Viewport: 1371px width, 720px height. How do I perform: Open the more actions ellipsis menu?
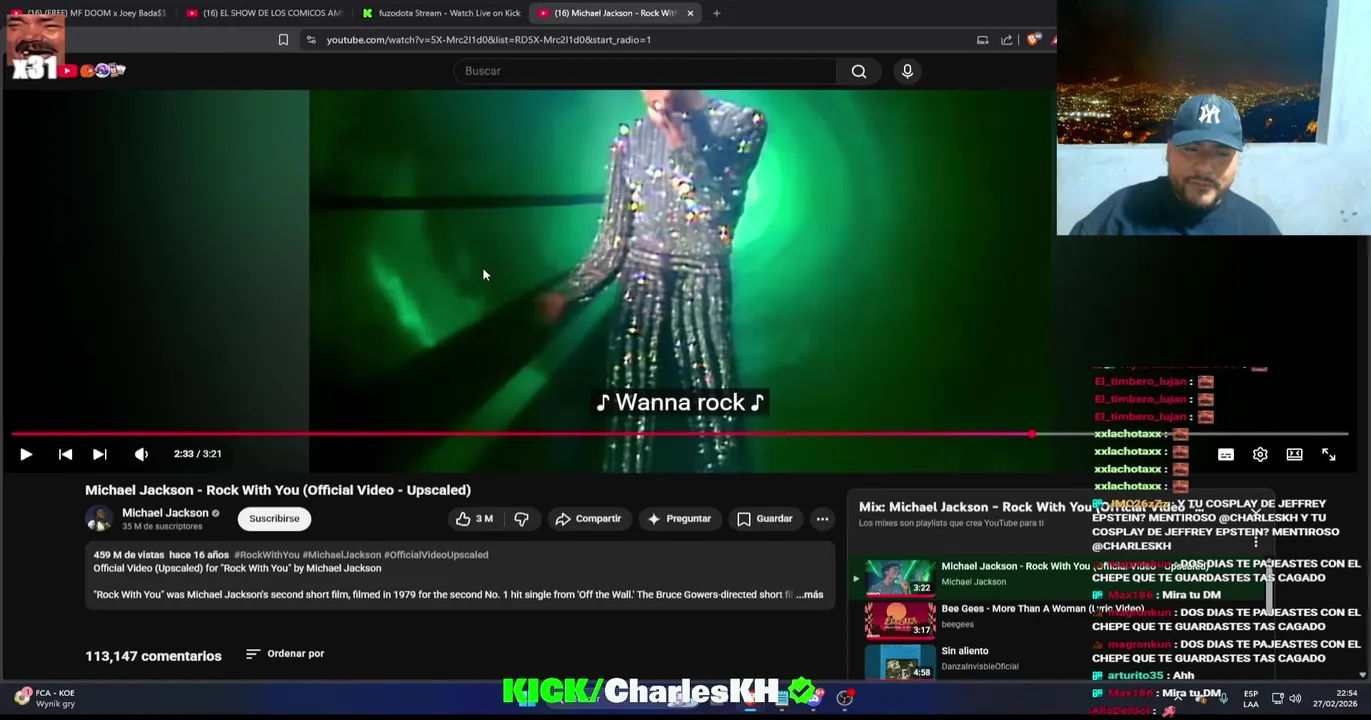pyautogui.click(x=822, y=519)
